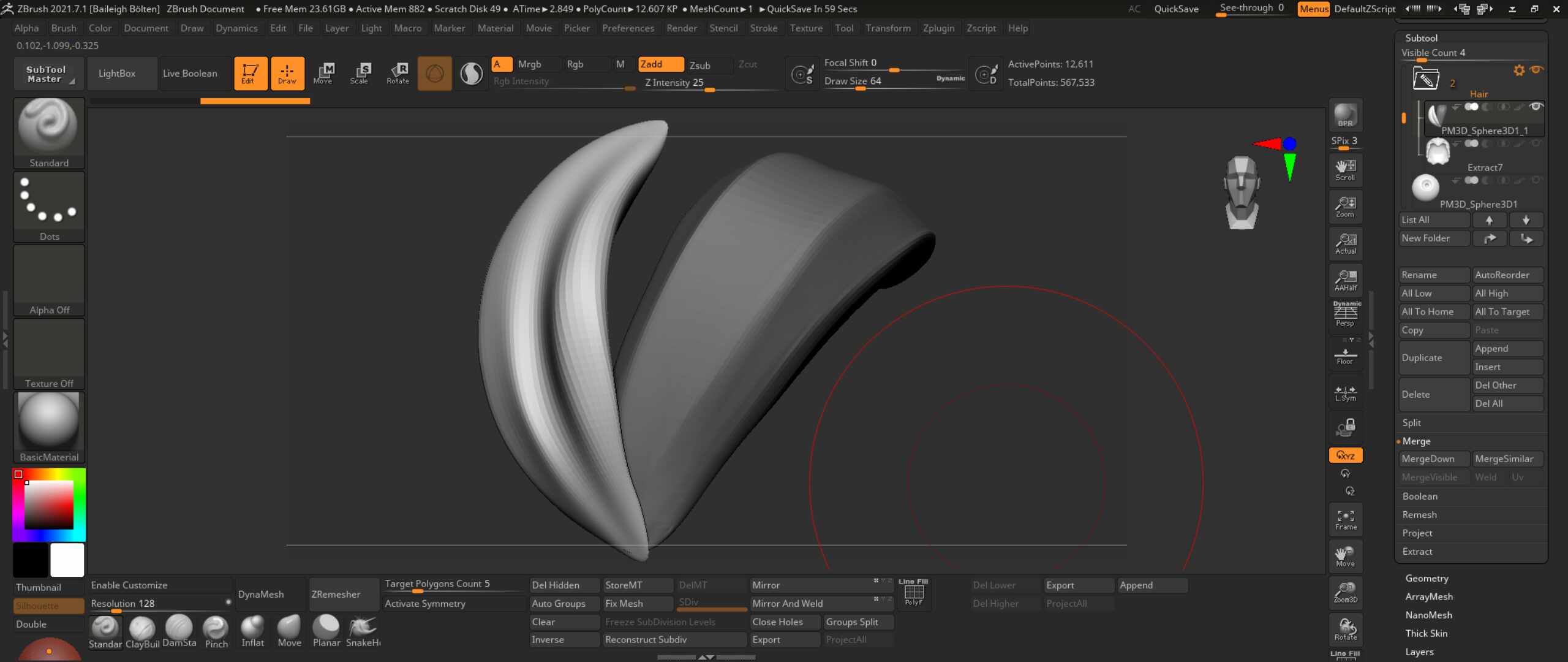Toggle the Floor grid icon

click(1344, 356)
